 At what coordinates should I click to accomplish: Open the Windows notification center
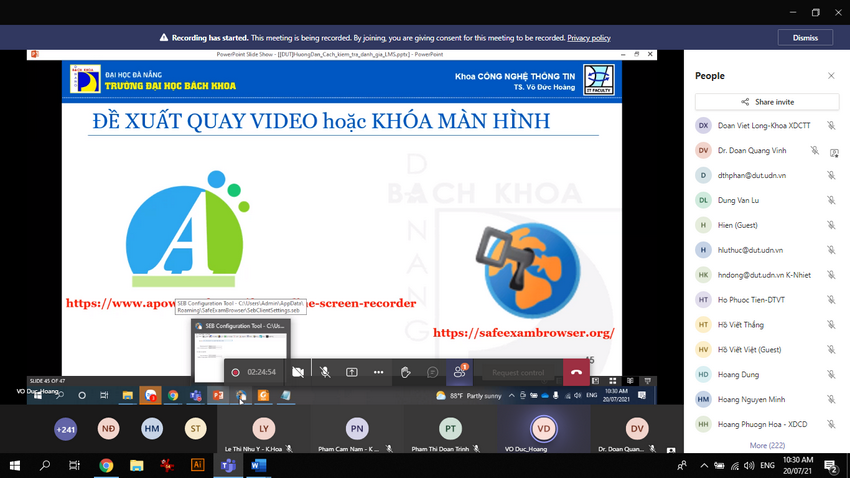click(x=831, y=466)
